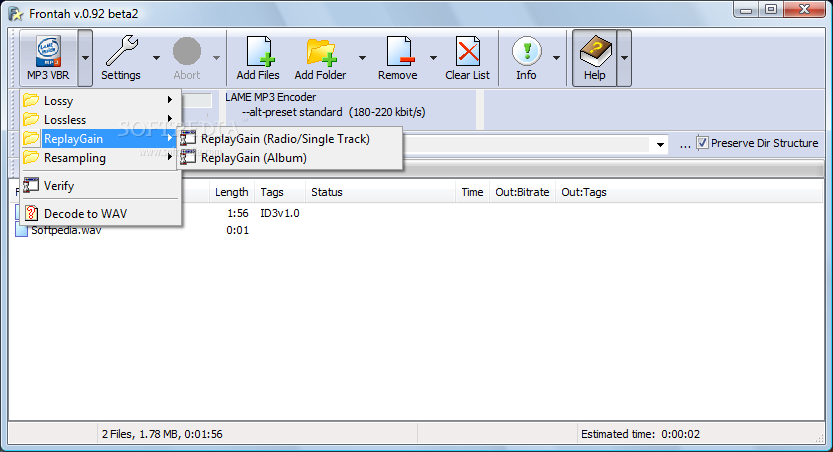
Task: Open the Info dropdown arrow
Action: point(556,58)
